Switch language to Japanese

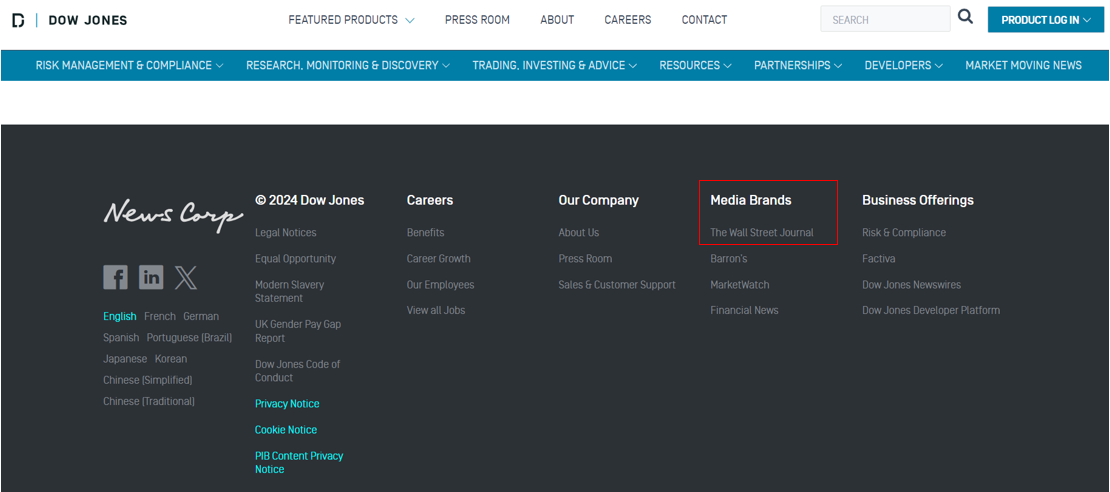coord(125,359)
